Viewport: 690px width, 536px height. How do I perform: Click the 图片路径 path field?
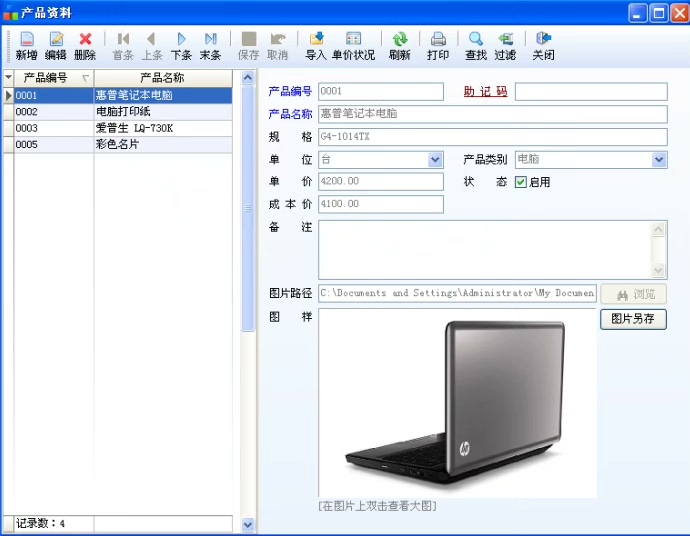[457, 293]
